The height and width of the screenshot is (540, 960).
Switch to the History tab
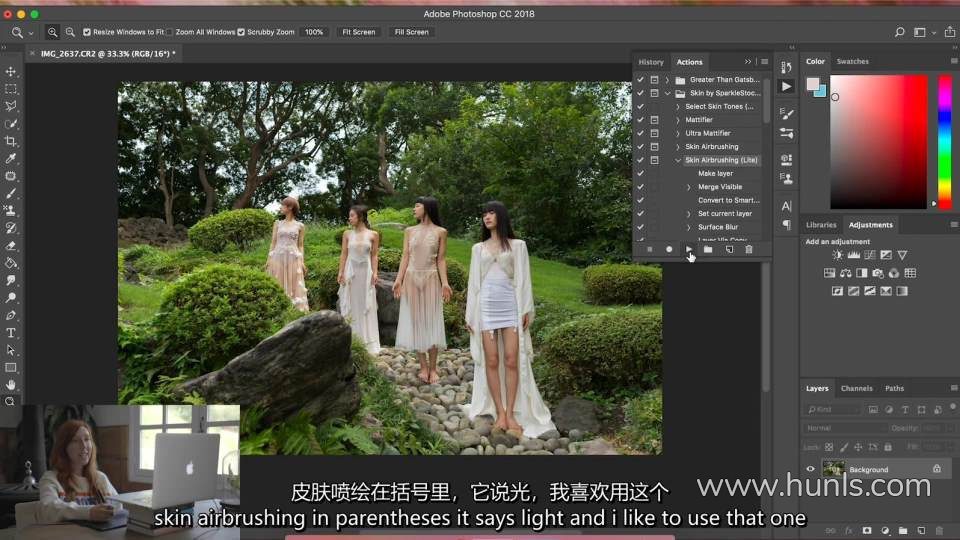pyautogui.click(x=651, y=62)
